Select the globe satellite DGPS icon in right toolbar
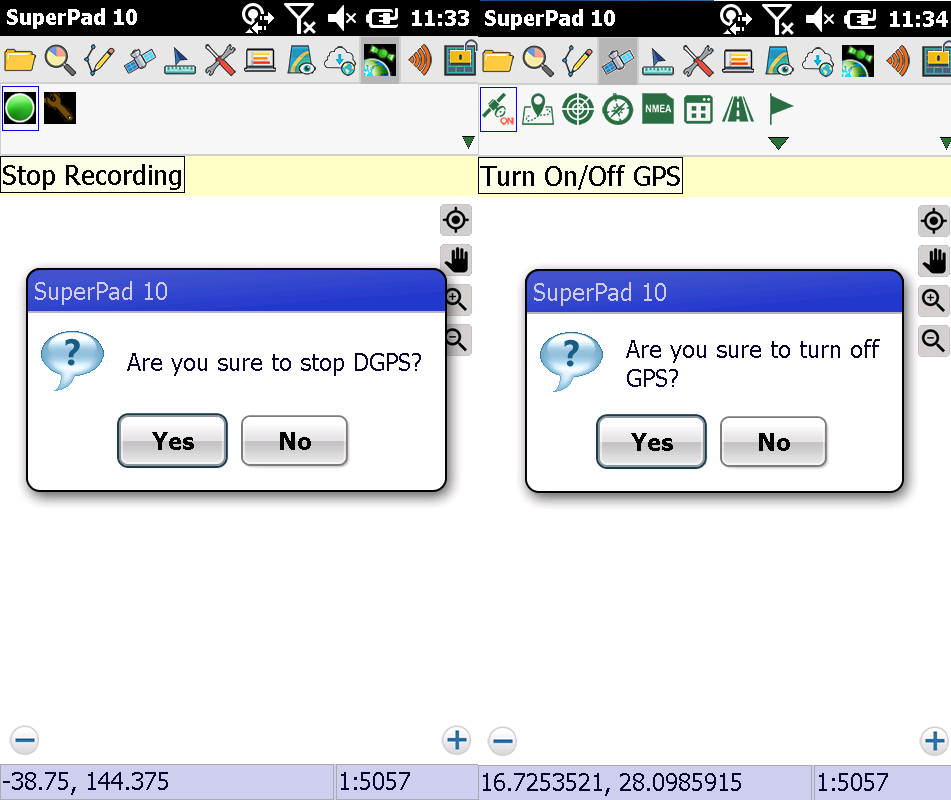 pos(858,61)
